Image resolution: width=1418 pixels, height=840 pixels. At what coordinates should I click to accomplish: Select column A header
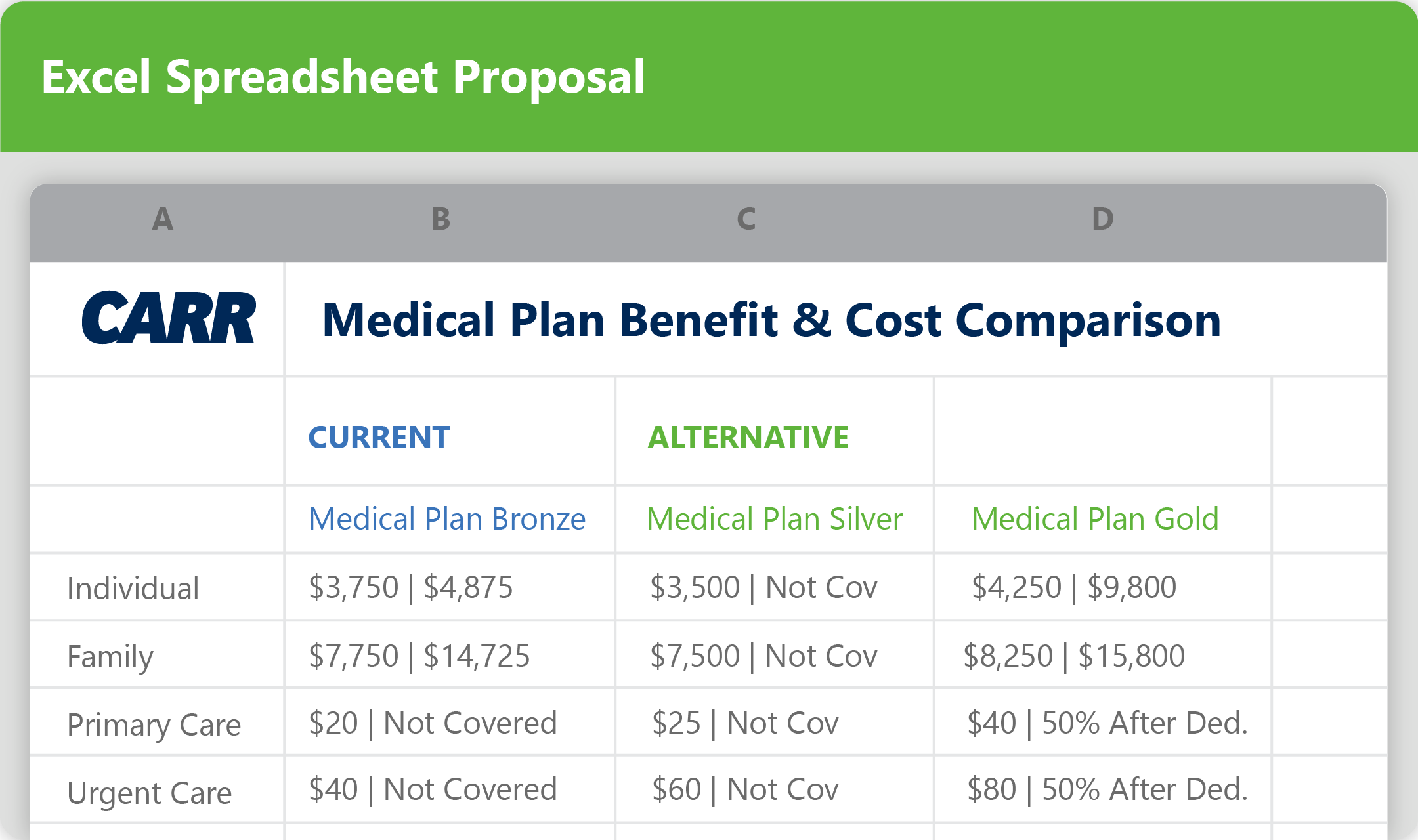(x=163, y=220)
